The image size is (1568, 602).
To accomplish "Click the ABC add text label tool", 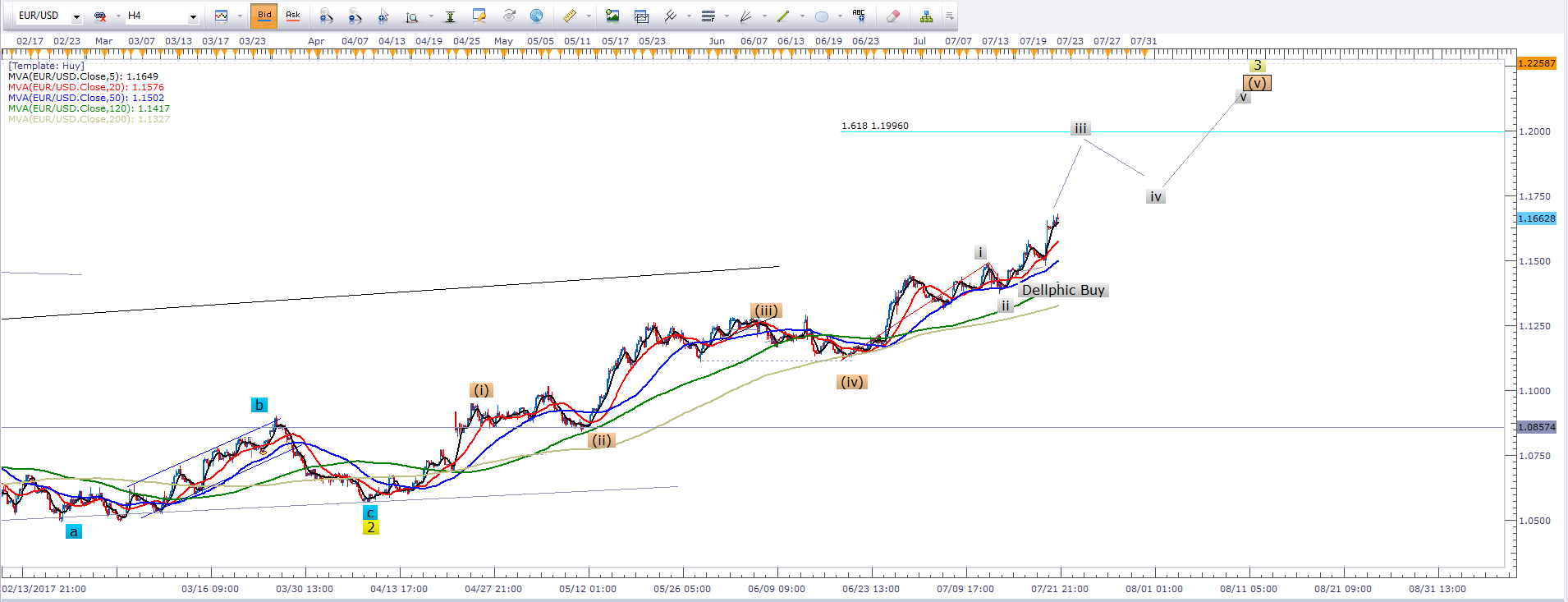I will (x=859, y=16).
